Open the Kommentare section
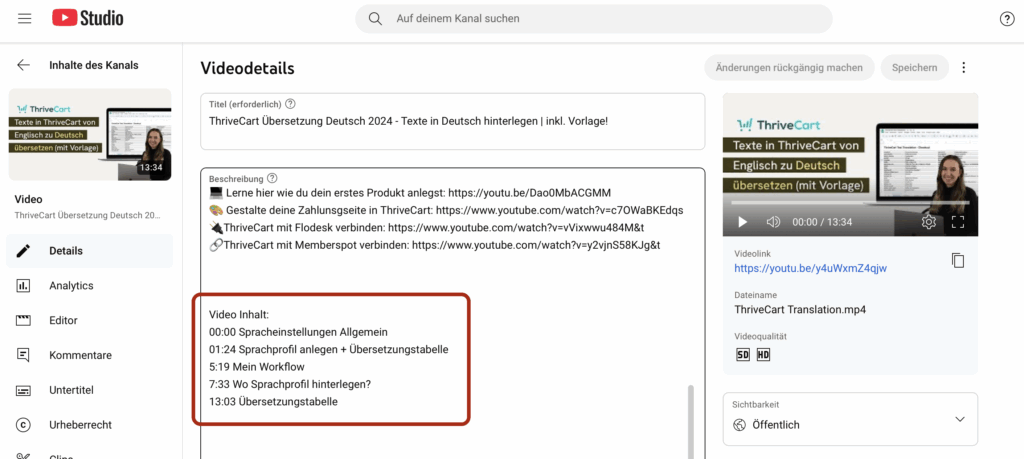Image resolution: width=1024 pixels, height=459 pixels. [x=89, y=355]
